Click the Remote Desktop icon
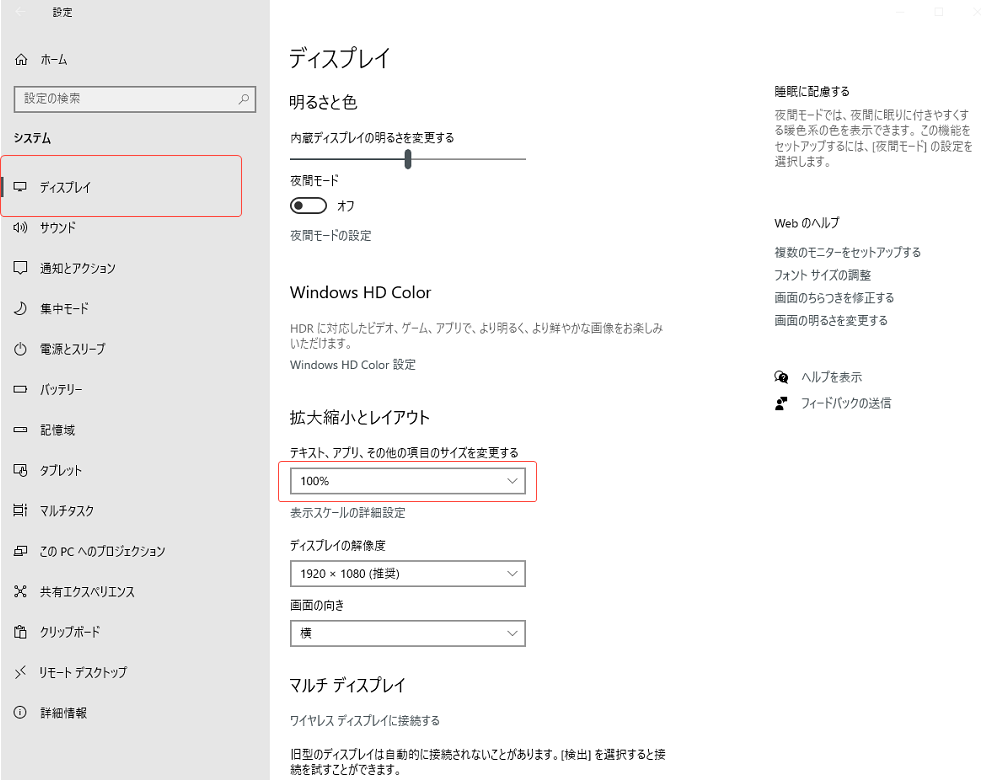The width and height of the screenshot is (981, 780). point(20,672)
